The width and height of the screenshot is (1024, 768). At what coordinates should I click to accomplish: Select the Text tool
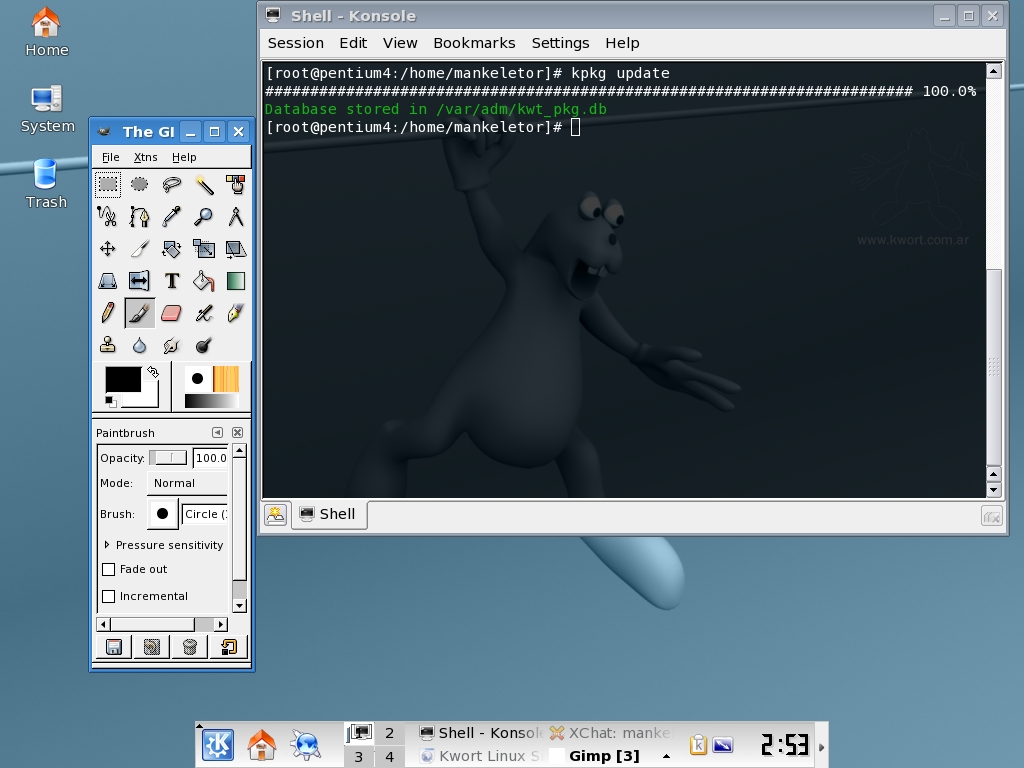(171, 281)
